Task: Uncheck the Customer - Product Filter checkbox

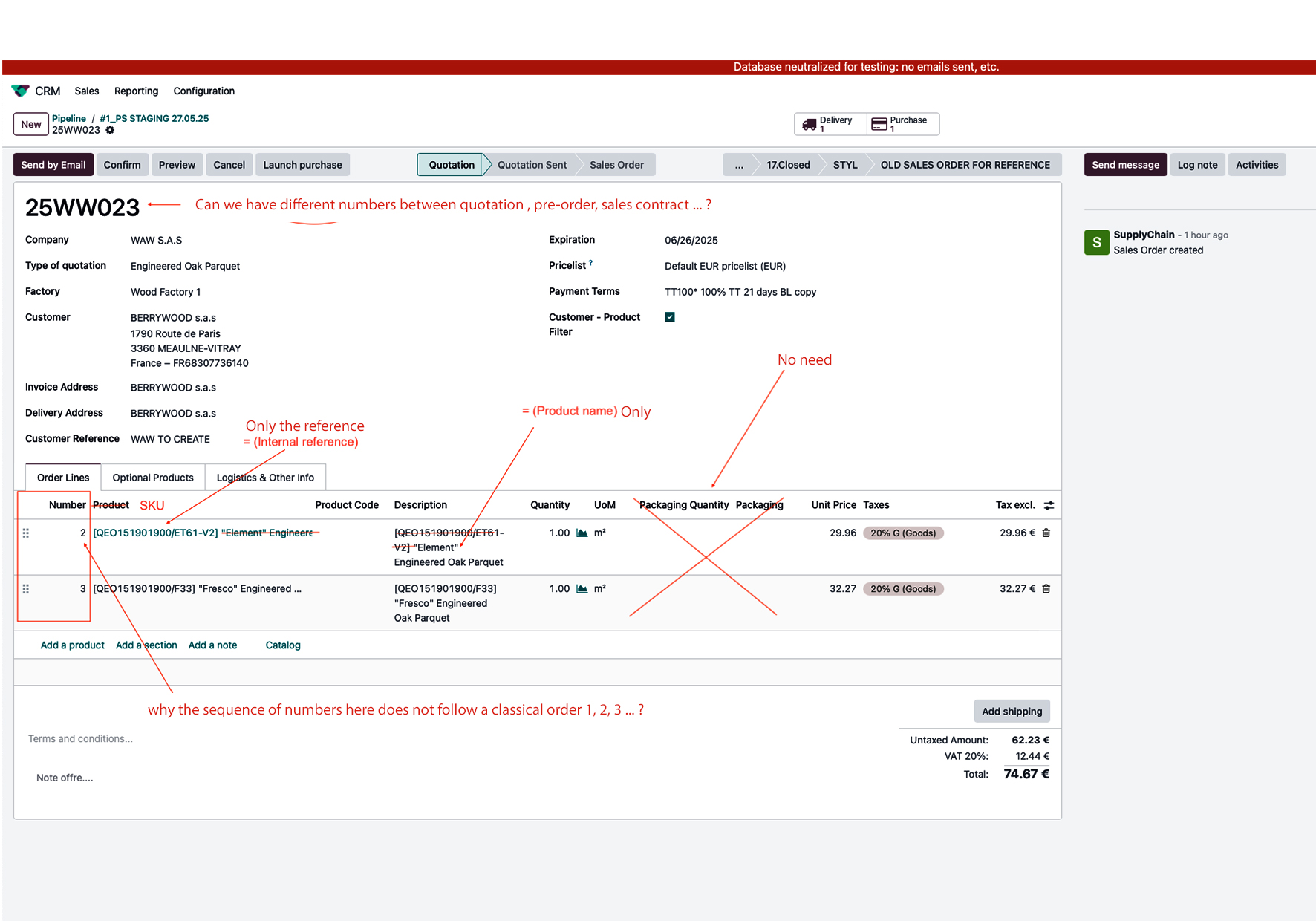Action: coord(670,317)
